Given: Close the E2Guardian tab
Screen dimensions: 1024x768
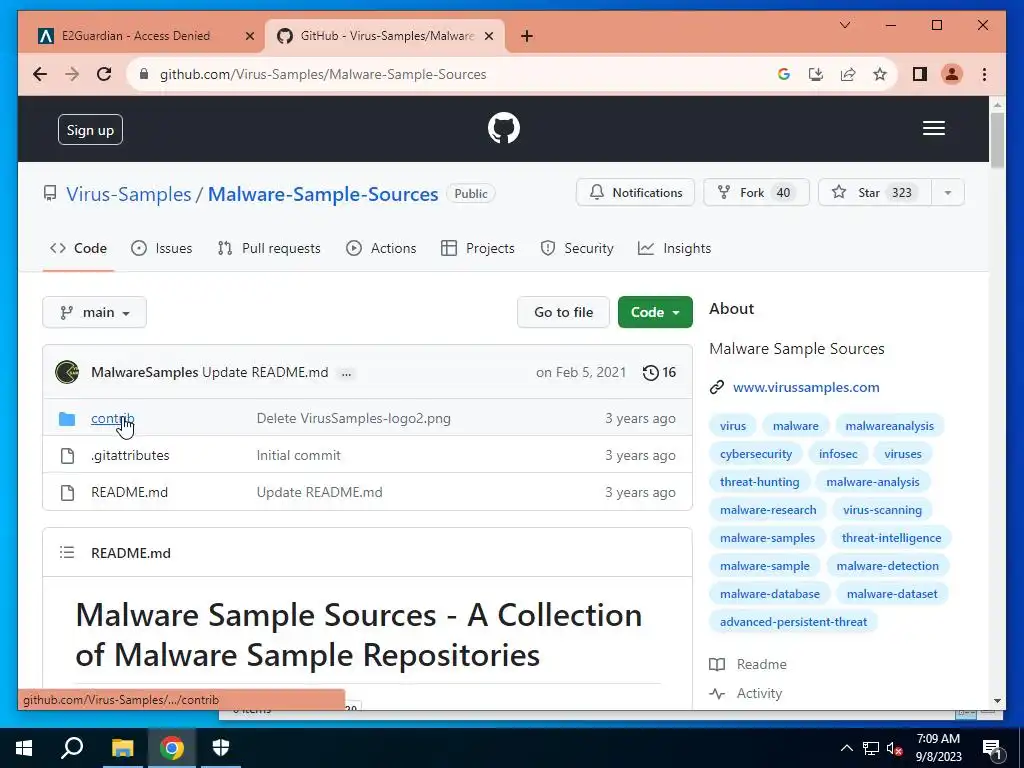Looking at the screenshot, I should (x=249, y=36).
